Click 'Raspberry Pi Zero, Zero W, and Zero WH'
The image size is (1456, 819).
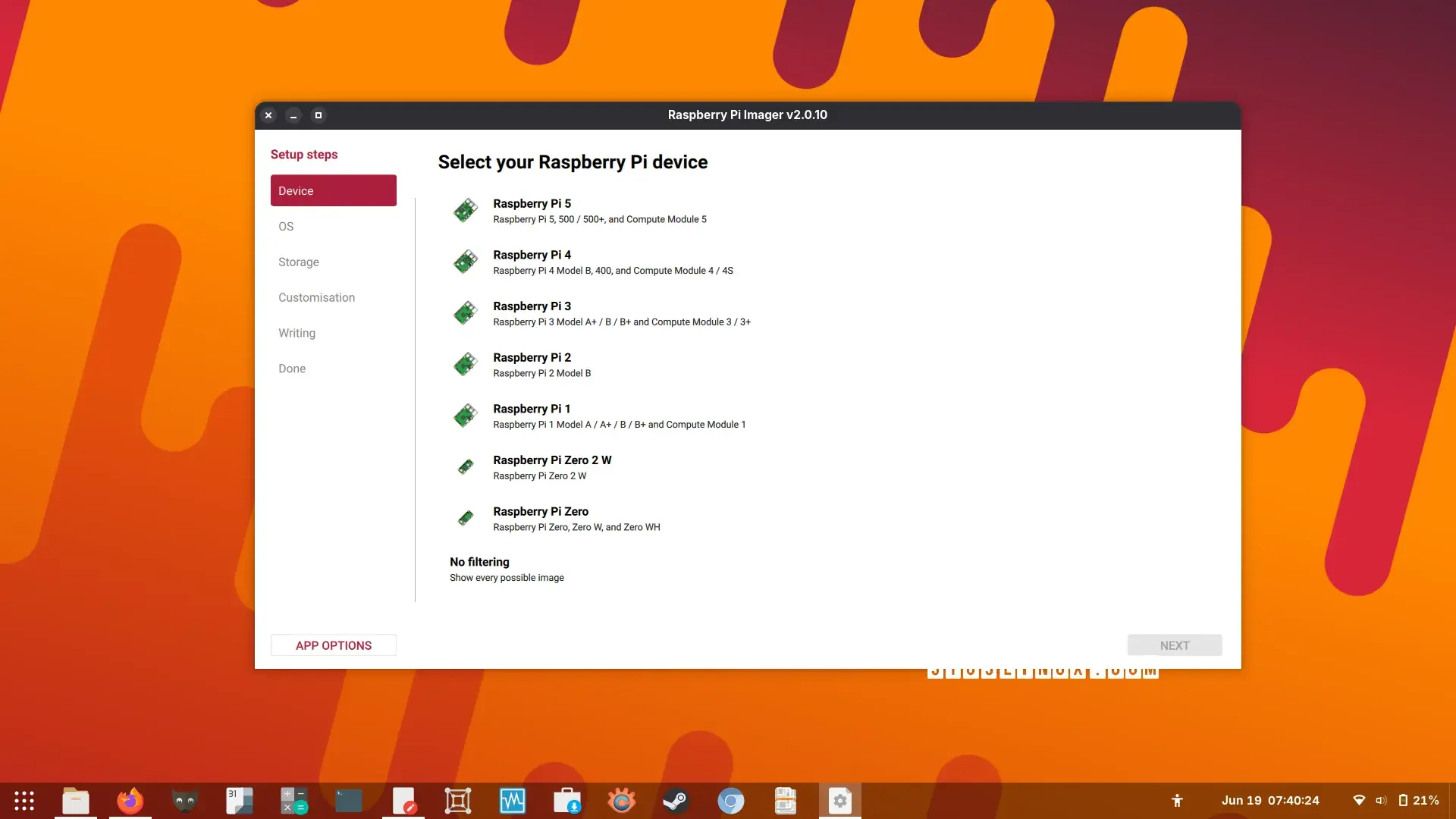[576, 528]
